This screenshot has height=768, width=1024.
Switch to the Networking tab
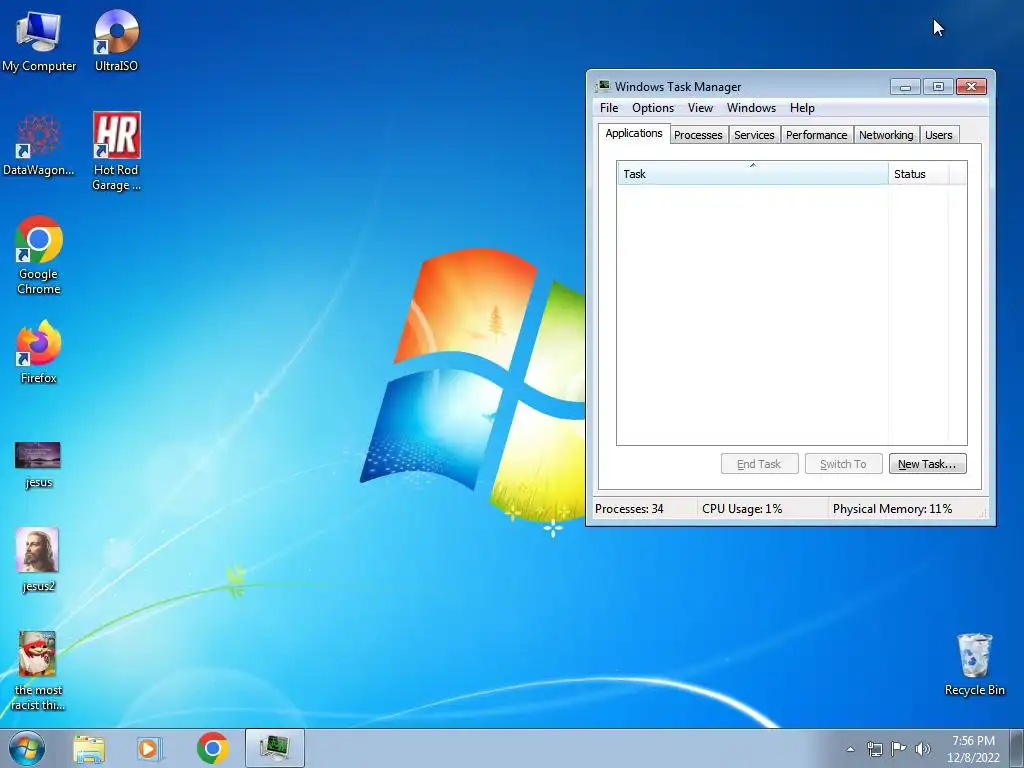pyautogui.click(x=886, y=135)
